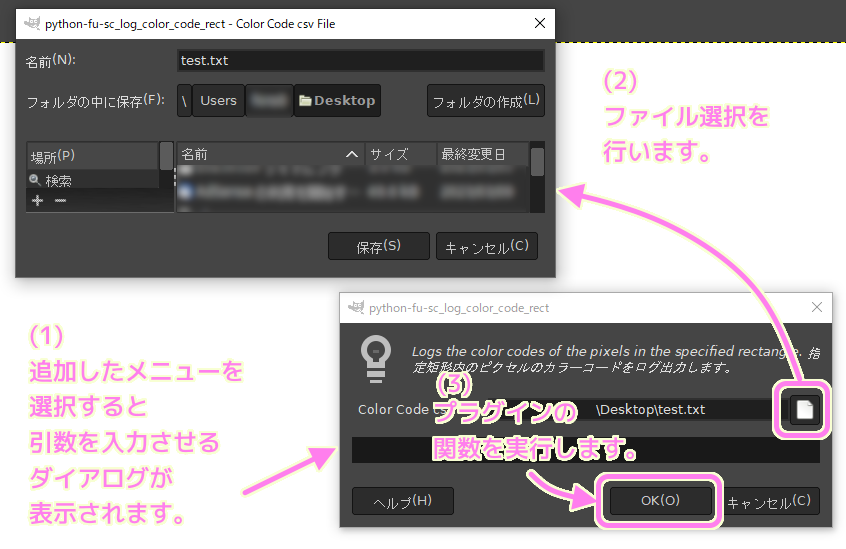Click the file list vertical scrollbar
The width and height of the screenshot is (846, 549).
[537, 162]
